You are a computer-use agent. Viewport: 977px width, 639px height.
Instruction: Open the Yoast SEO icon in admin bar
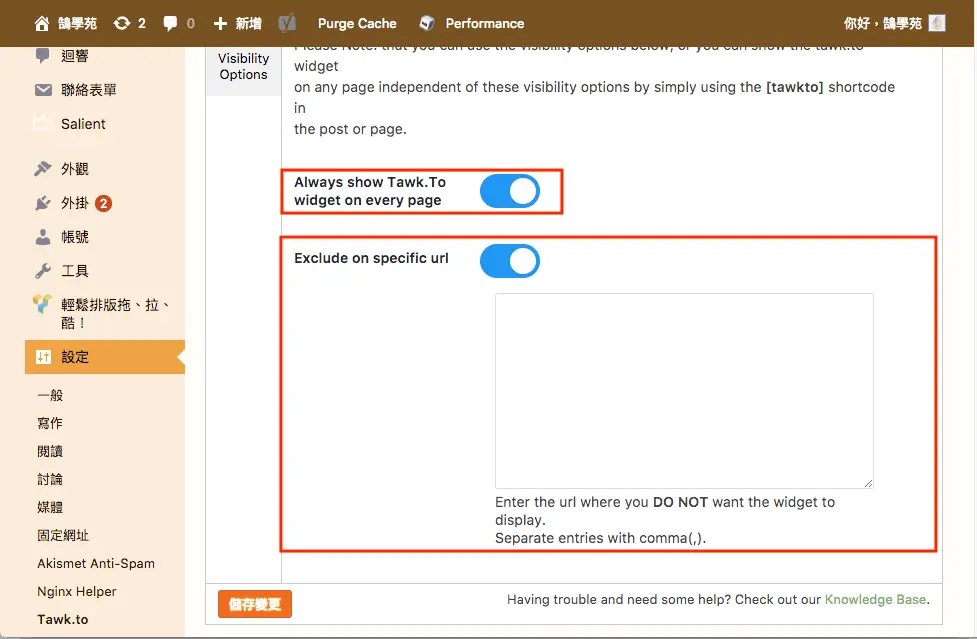point(287,24)
